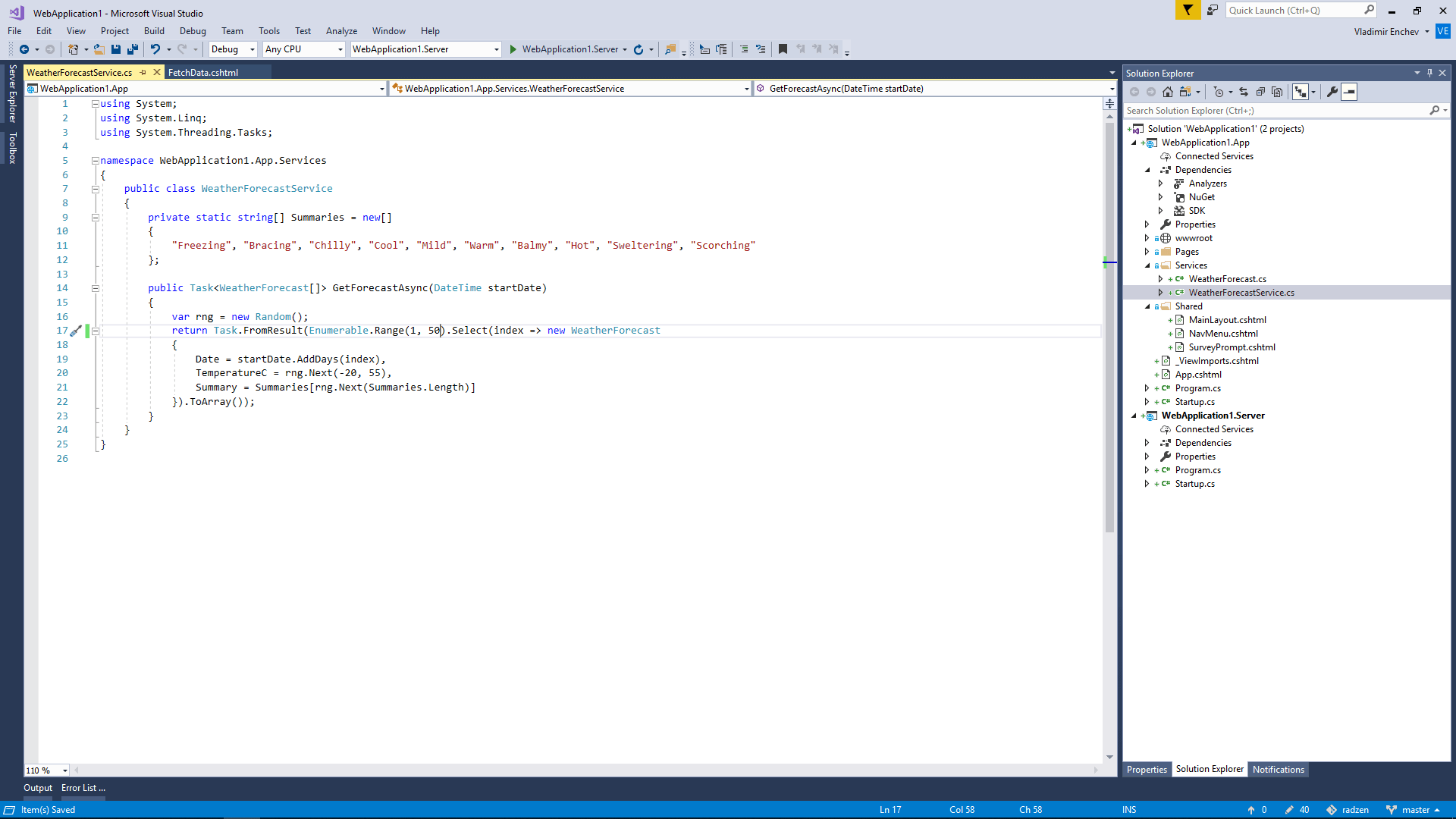The image size is (1456, 819).
Task: Switch to FetchData.cshtml tab
Action: pyautogui.click(x=203, y=73)
